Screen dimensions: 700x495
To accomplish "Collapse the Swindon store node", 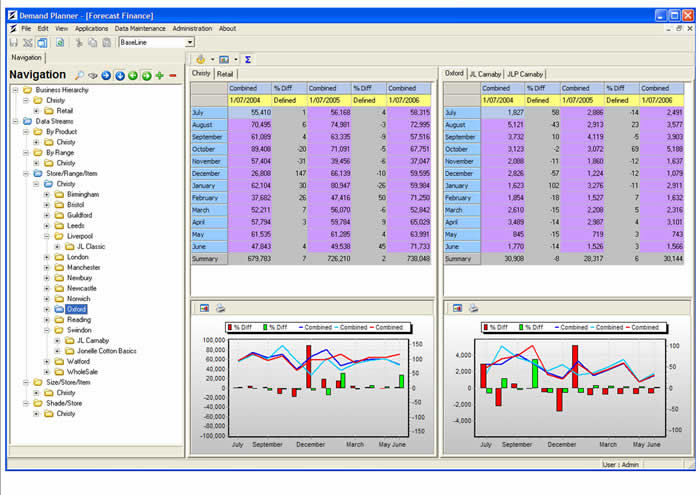I will pos(47,330).
